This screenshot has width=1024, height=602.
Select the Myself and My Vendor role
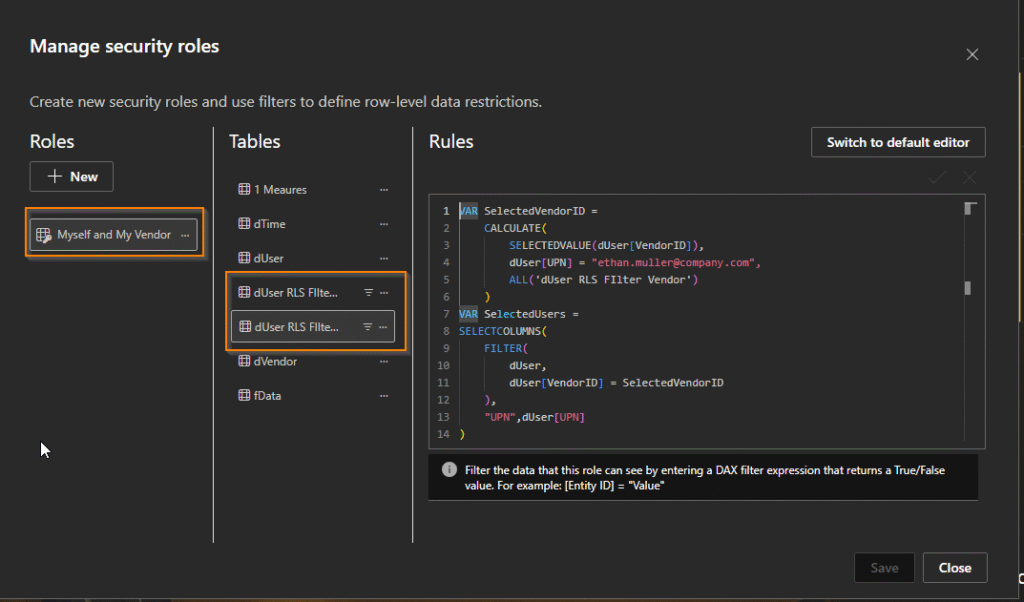[x=113, y=235]
